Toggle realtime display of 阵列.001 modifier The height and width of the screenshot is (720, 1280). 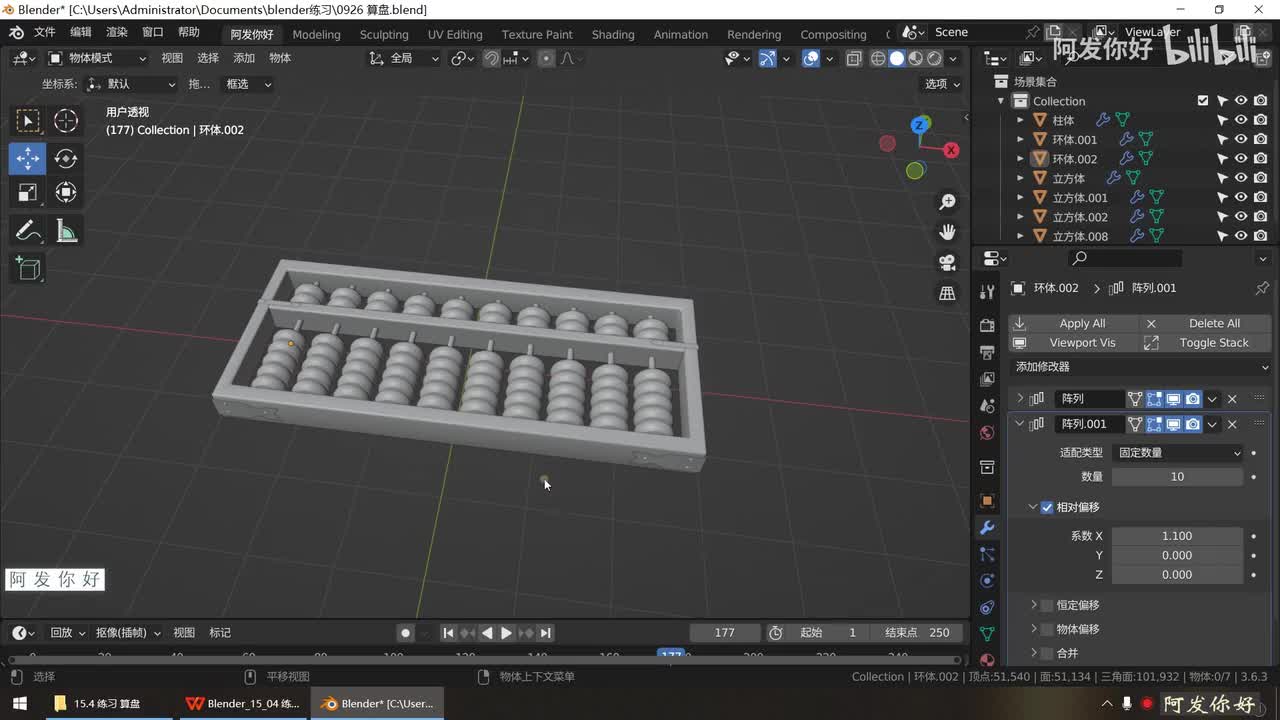pyautogui.click(x=1174, y=424)
